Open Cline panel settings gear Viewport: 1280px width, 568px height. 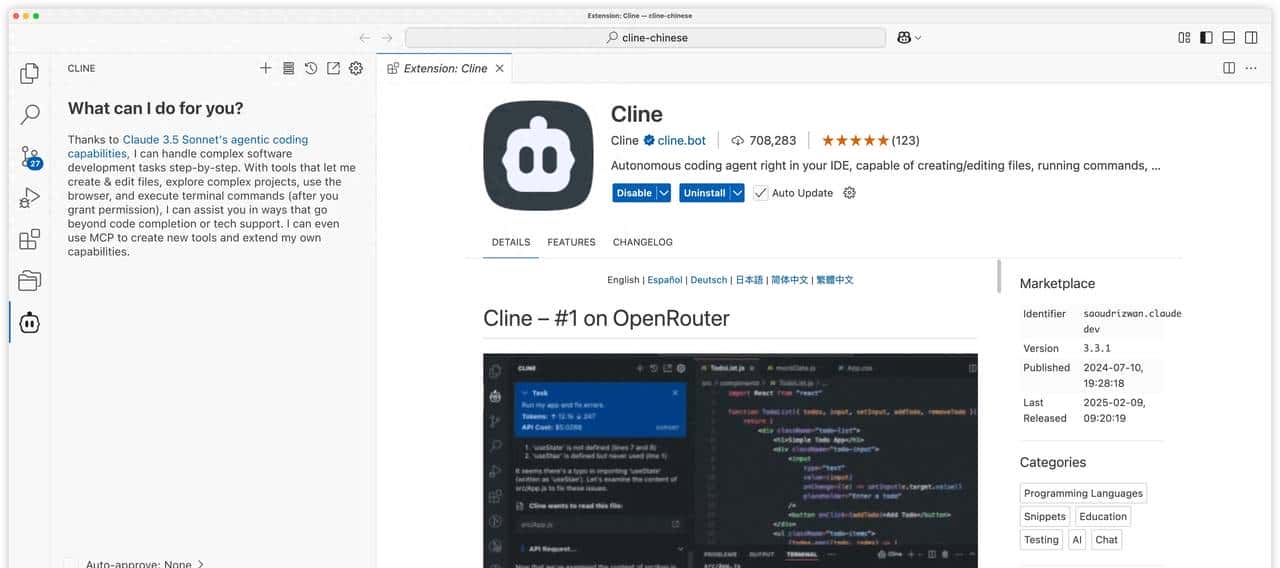click(x=356, y=68)
